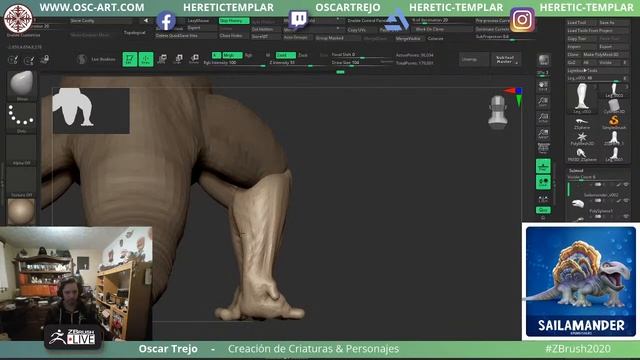Click the Save As button
640x360 pixels.
point(613,23)
